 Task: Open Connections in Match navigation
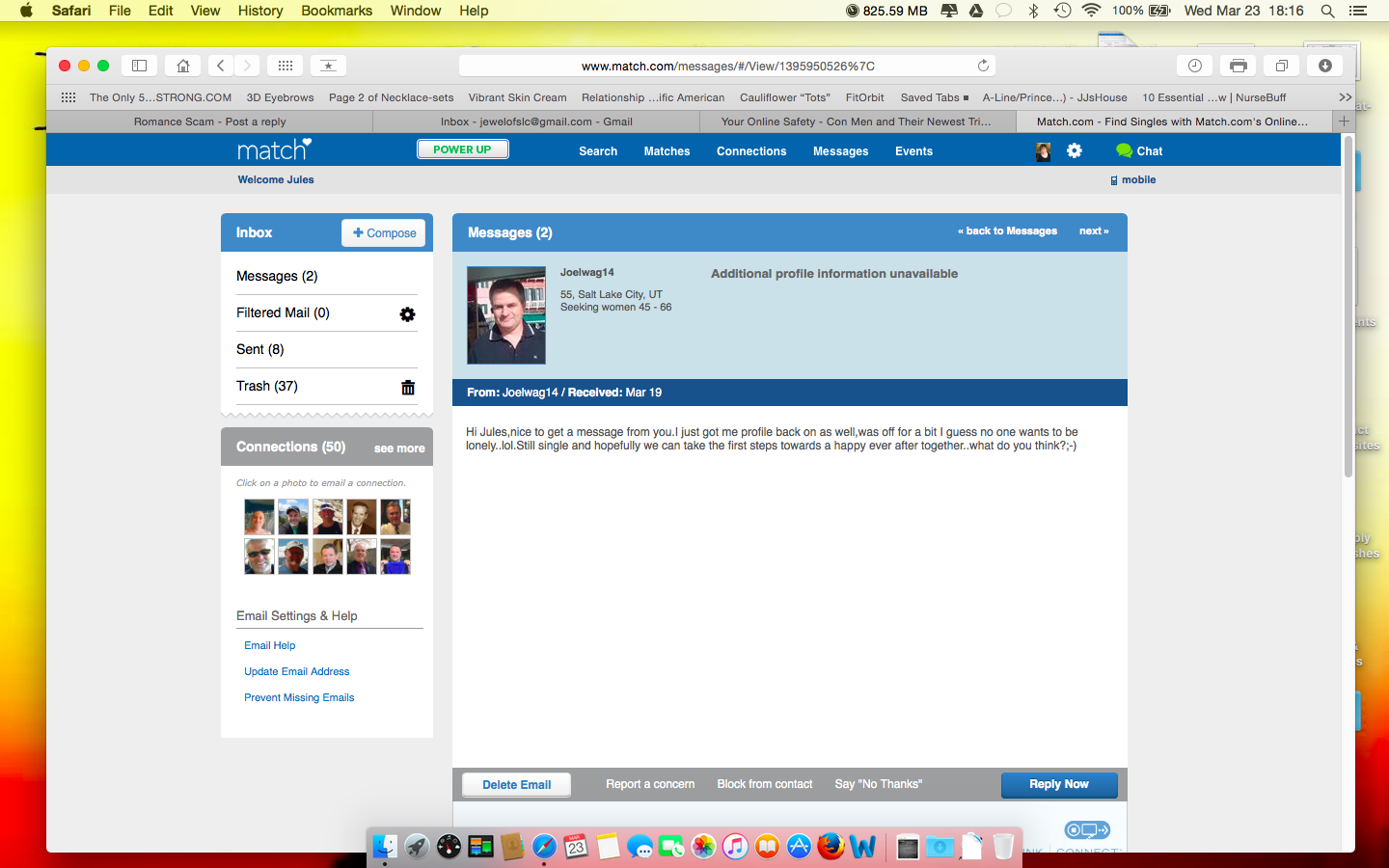click(751, 151)
